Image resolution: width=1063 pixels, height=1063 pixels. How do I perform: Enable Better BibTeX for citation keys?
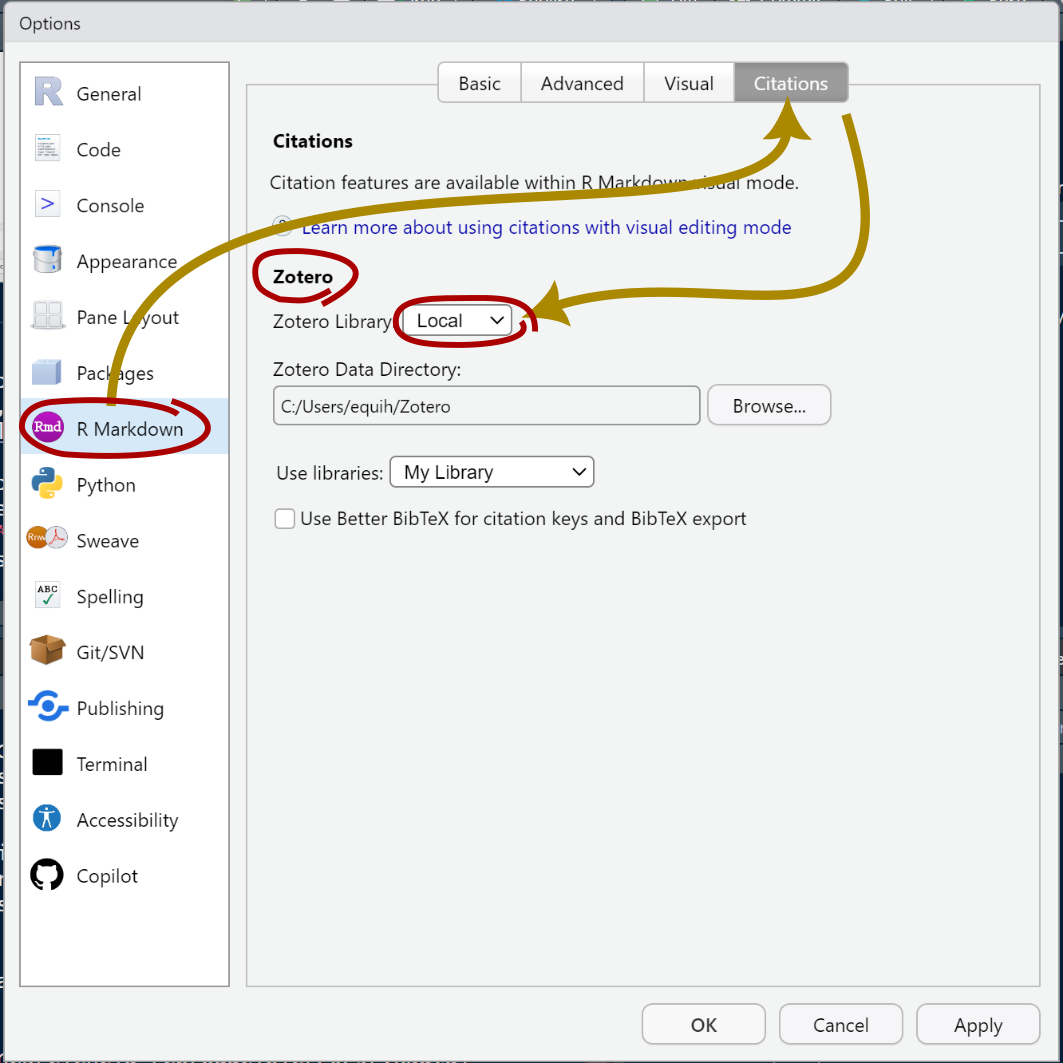[285, 519]
